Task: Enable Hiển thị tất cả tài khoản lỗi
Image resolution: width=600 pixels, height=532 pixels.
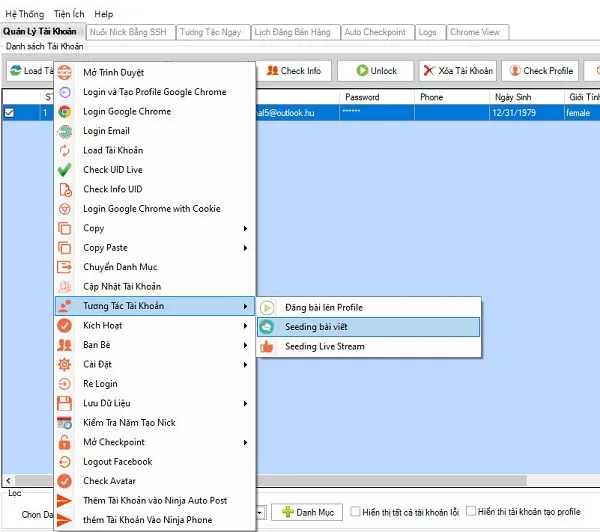Action: tap(356, 512)
